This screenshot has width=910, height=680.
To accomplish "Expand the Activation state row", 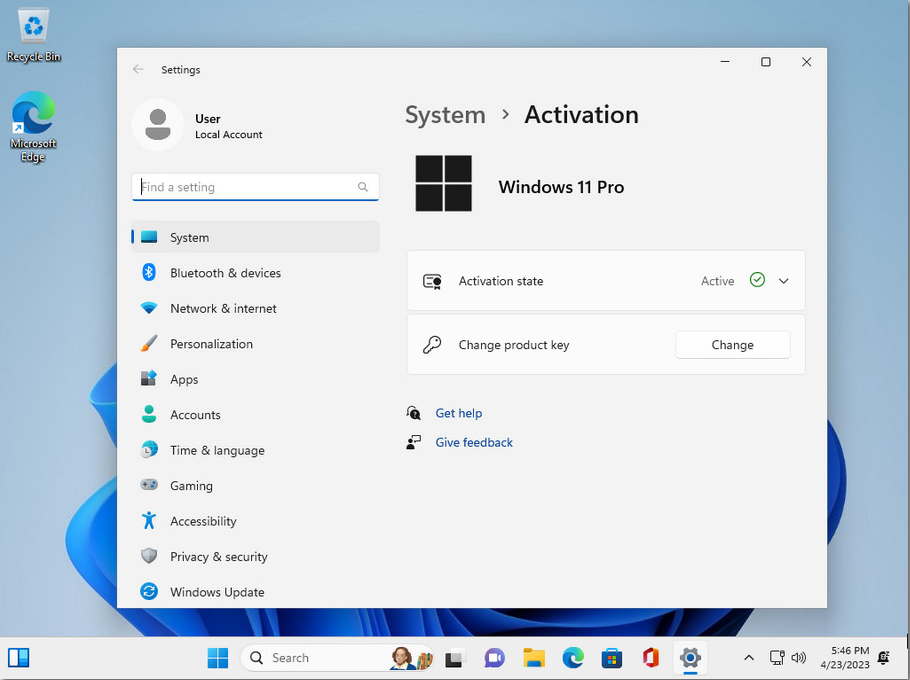I will coord(606,281).
